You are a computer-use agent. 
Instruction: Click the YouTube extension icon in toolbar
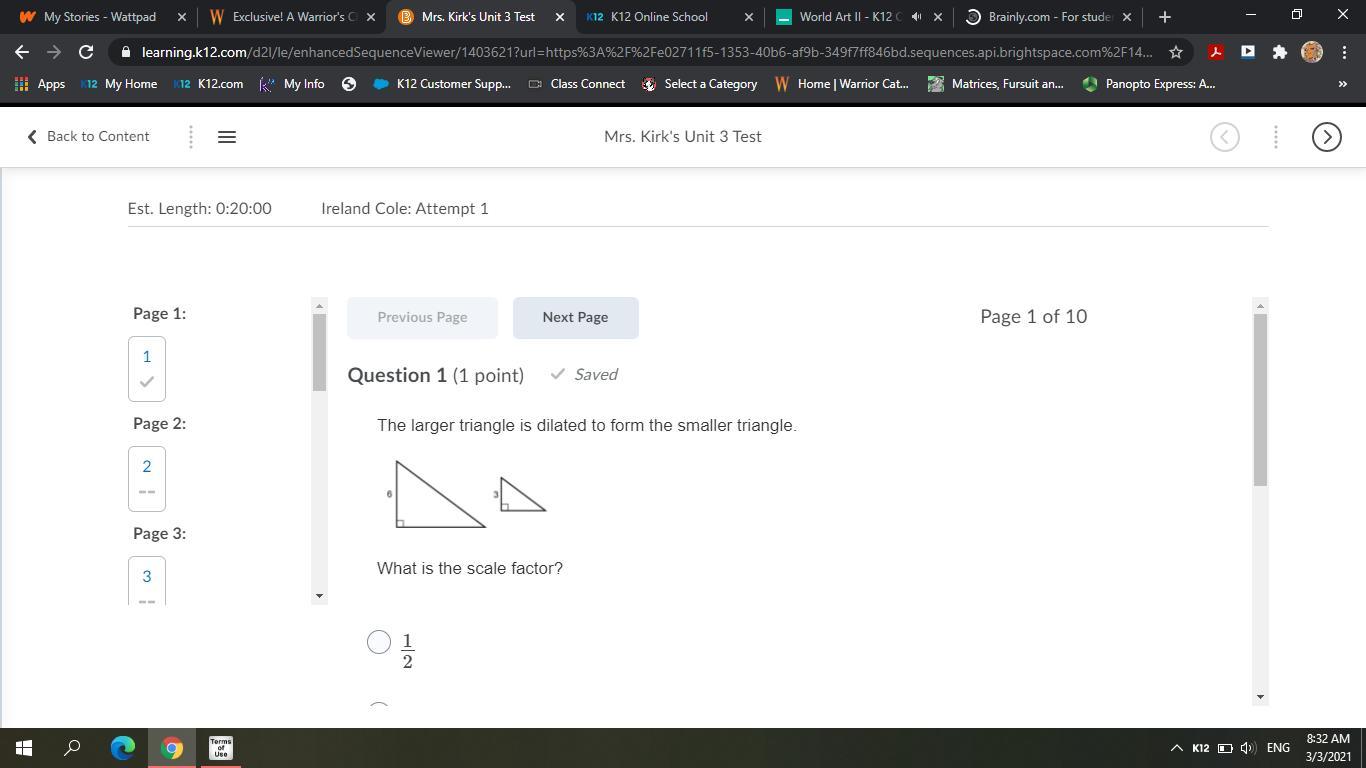[1248, 52]
